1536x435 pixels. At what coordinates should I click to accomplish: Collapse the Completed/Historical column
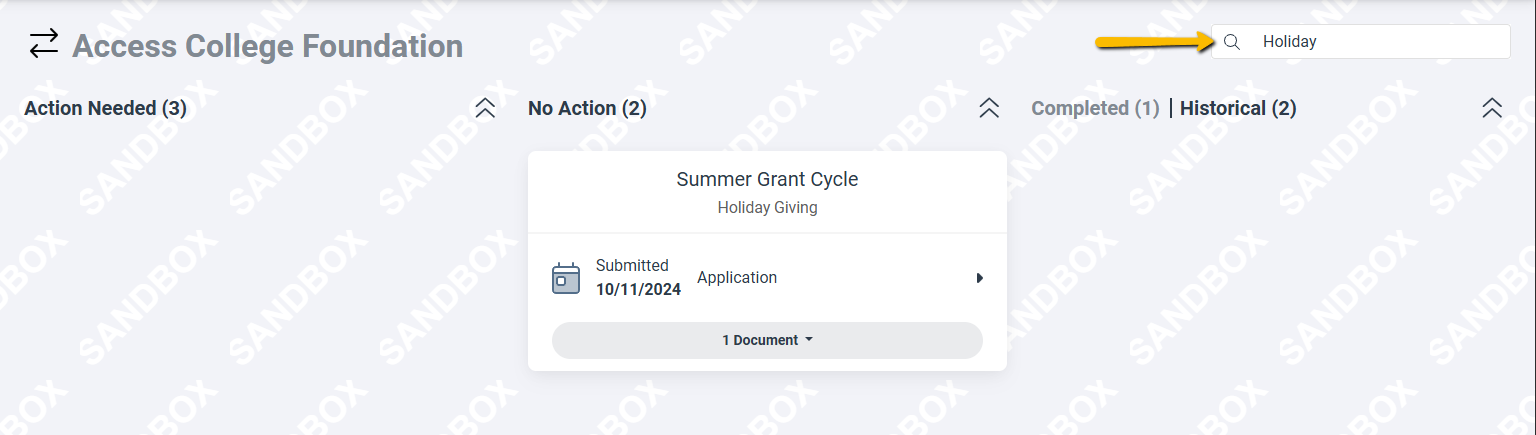(x=1492, y=108)
